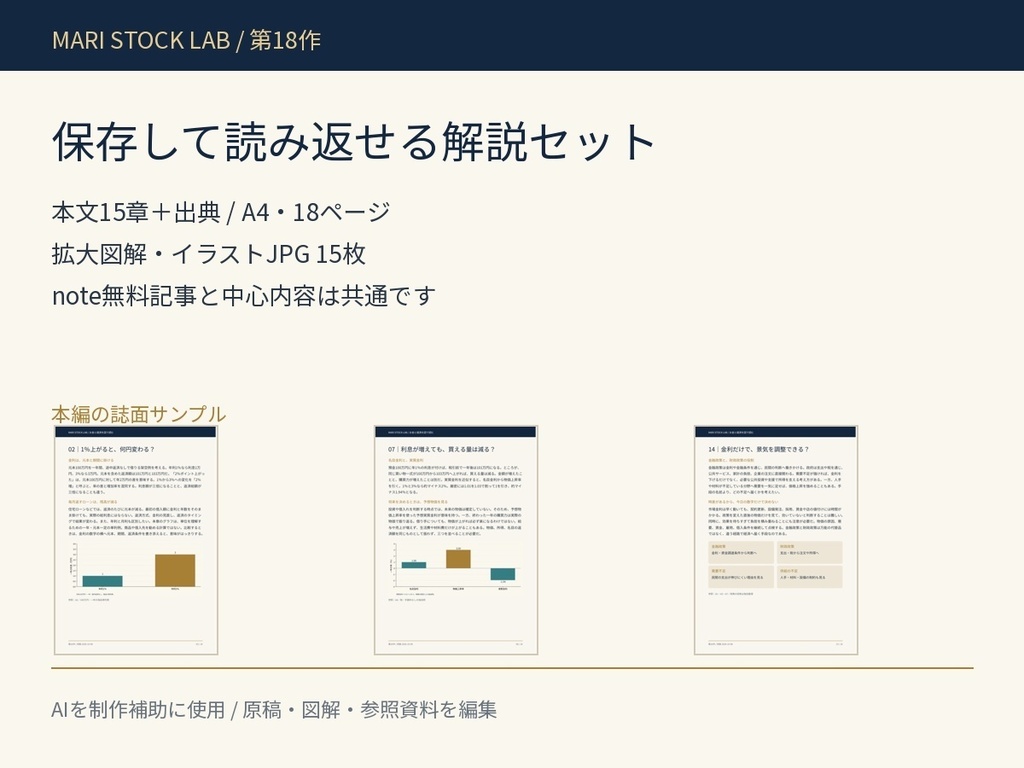
Task: Click the title '保存して読み返せる解説セット'
Action: [353, 141]
